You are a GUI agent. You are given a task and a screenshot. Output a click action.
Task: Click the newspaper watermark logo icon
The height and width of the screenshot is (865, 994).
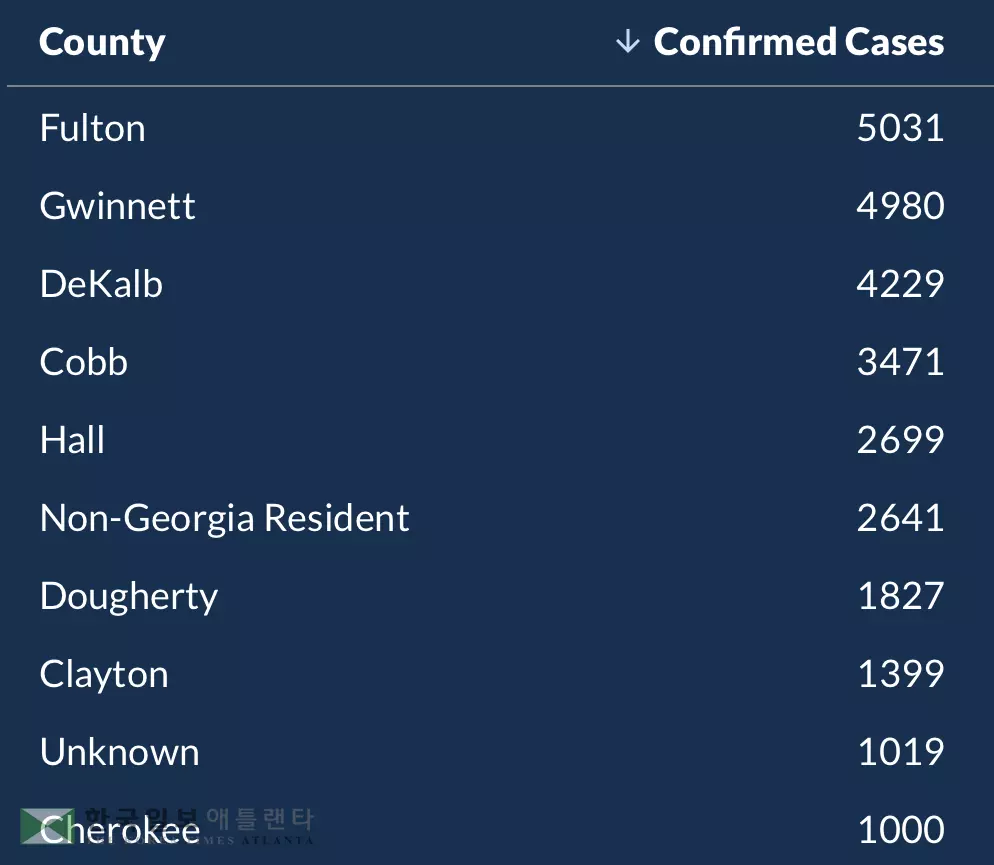coord(45,825)
